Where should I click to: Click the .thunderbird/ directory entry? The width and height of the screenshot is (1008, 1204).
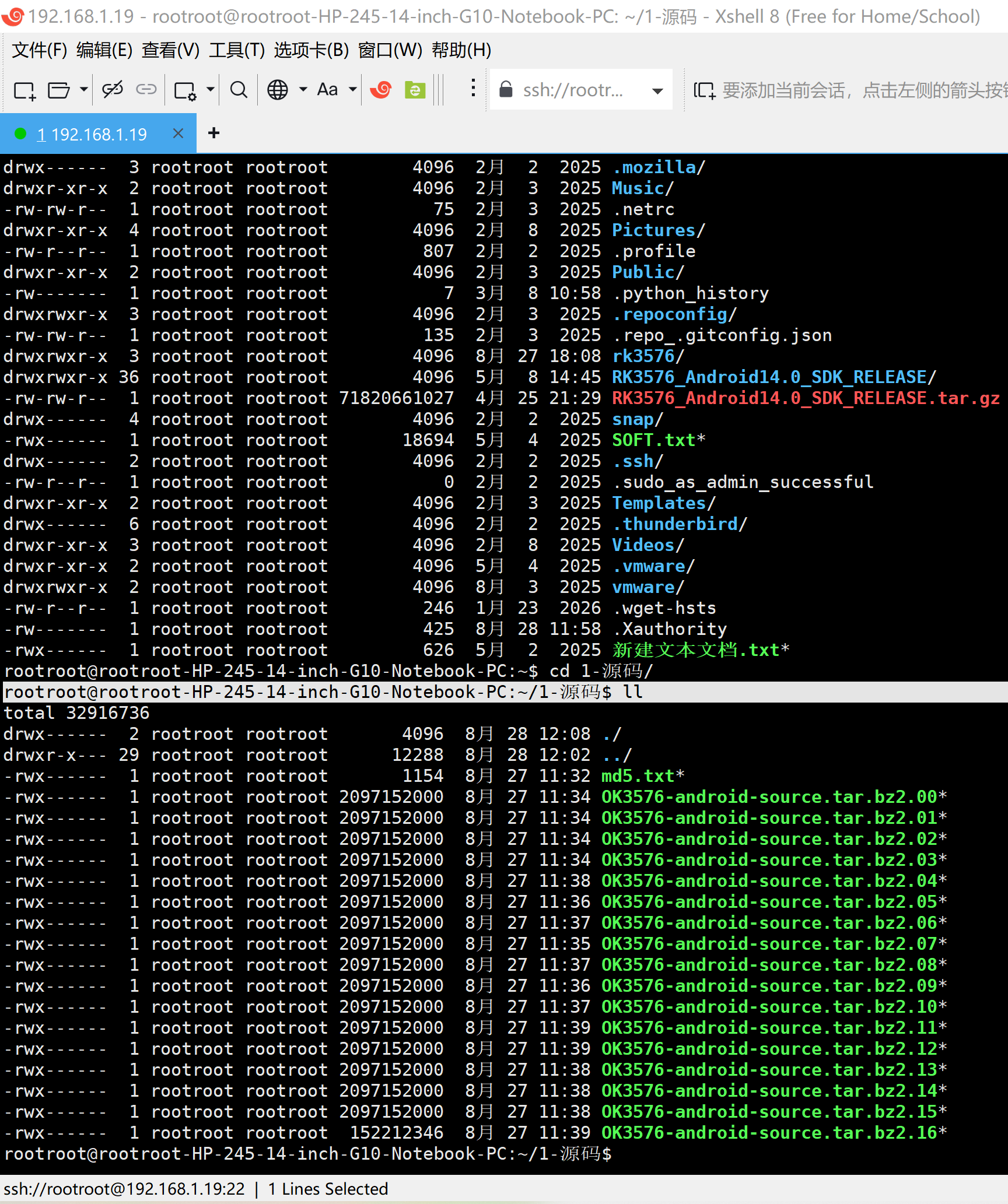[680, 524]
